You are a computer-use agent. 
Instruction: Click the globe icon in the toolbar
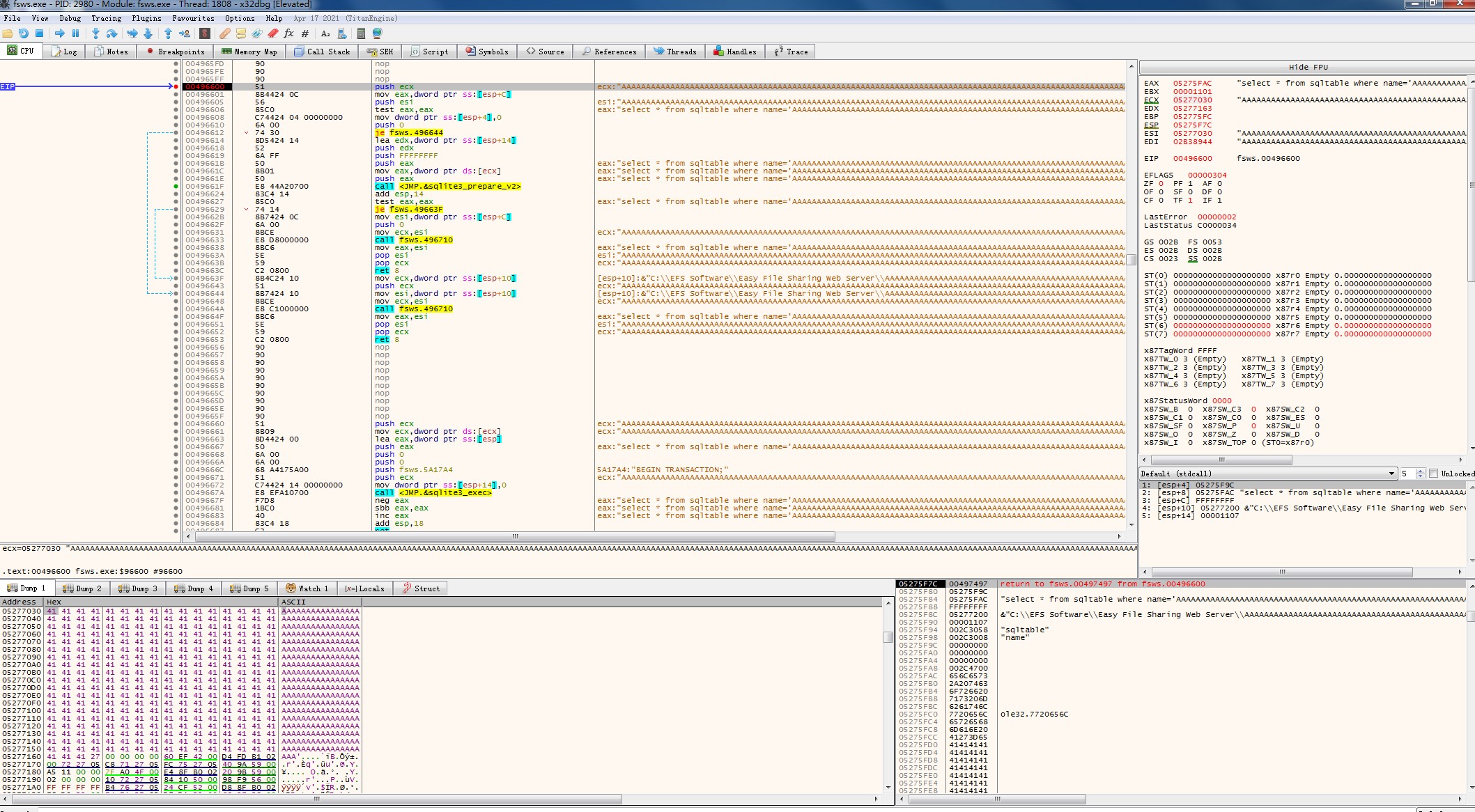coord(378,33)
